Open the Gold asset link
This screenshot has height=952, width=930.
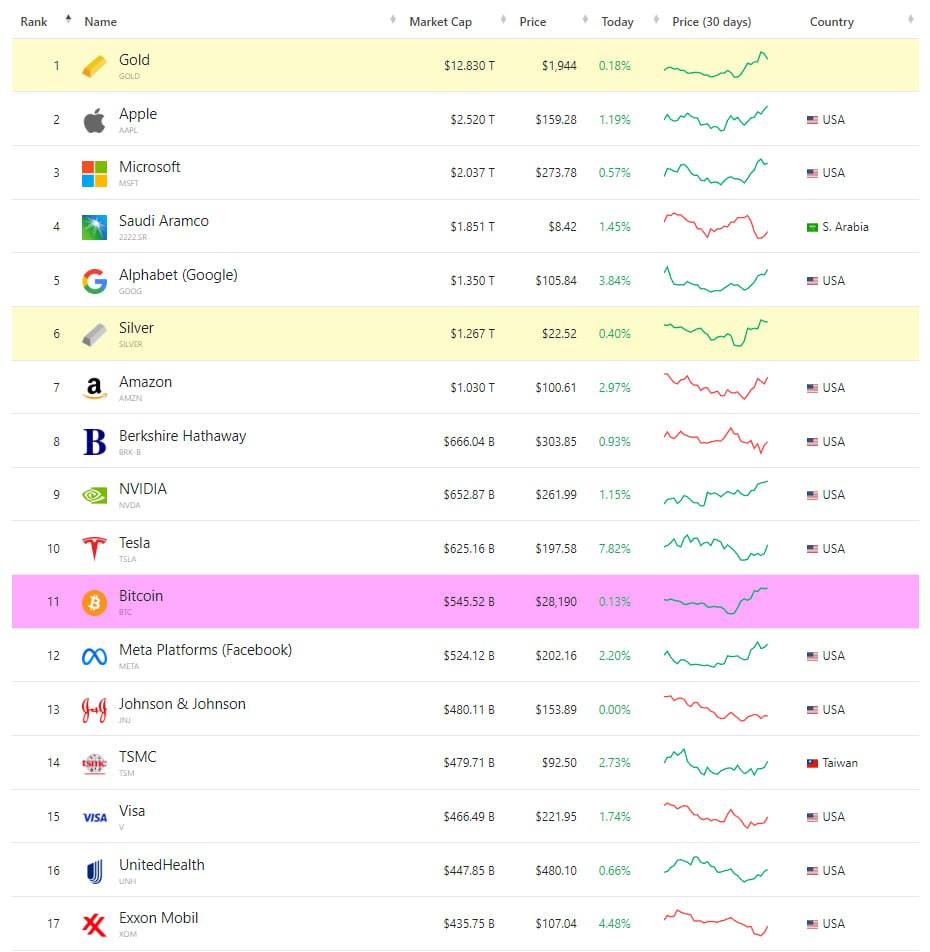coord(134,60)
